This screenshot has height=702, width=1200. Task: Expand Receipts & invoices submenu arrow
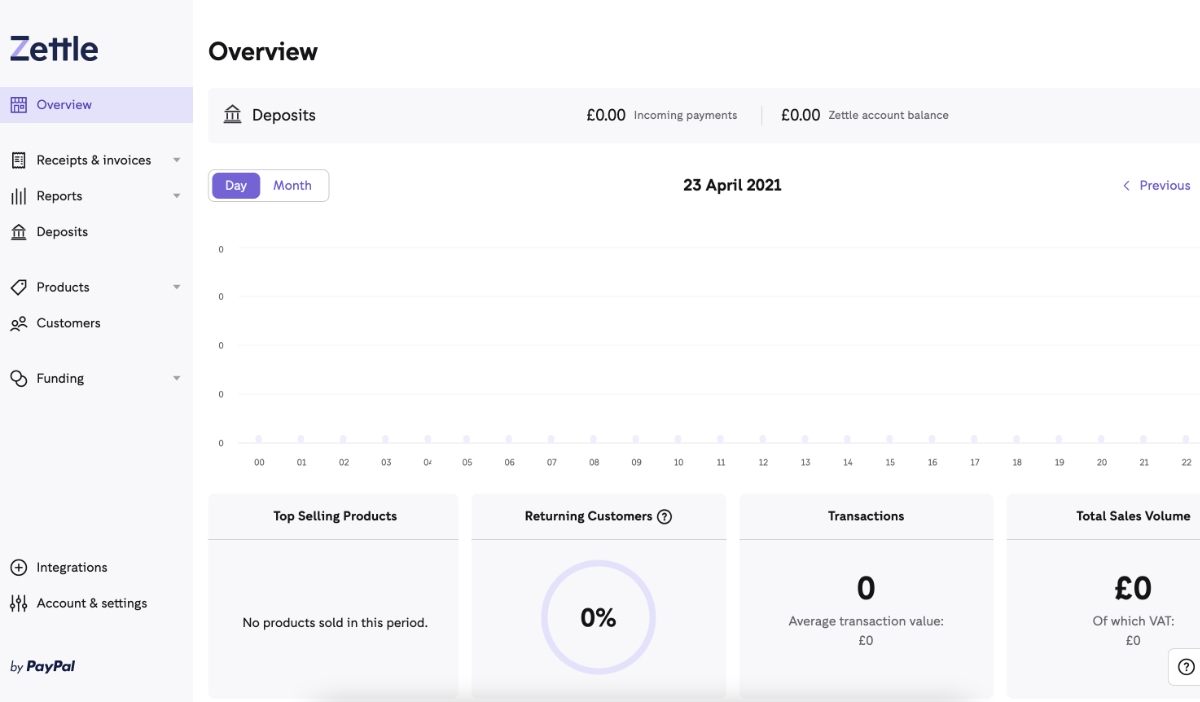(x=177, y=160)
